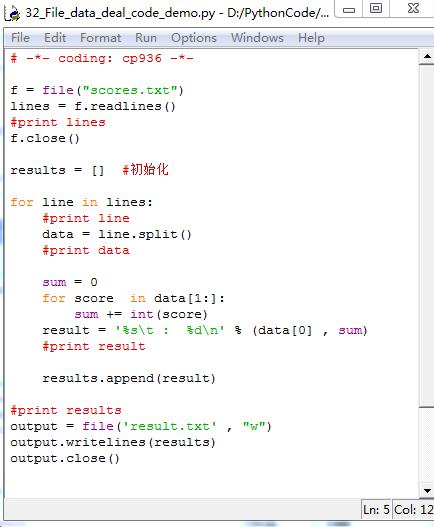Close the IDLE editor window

(x=413, y=9)
